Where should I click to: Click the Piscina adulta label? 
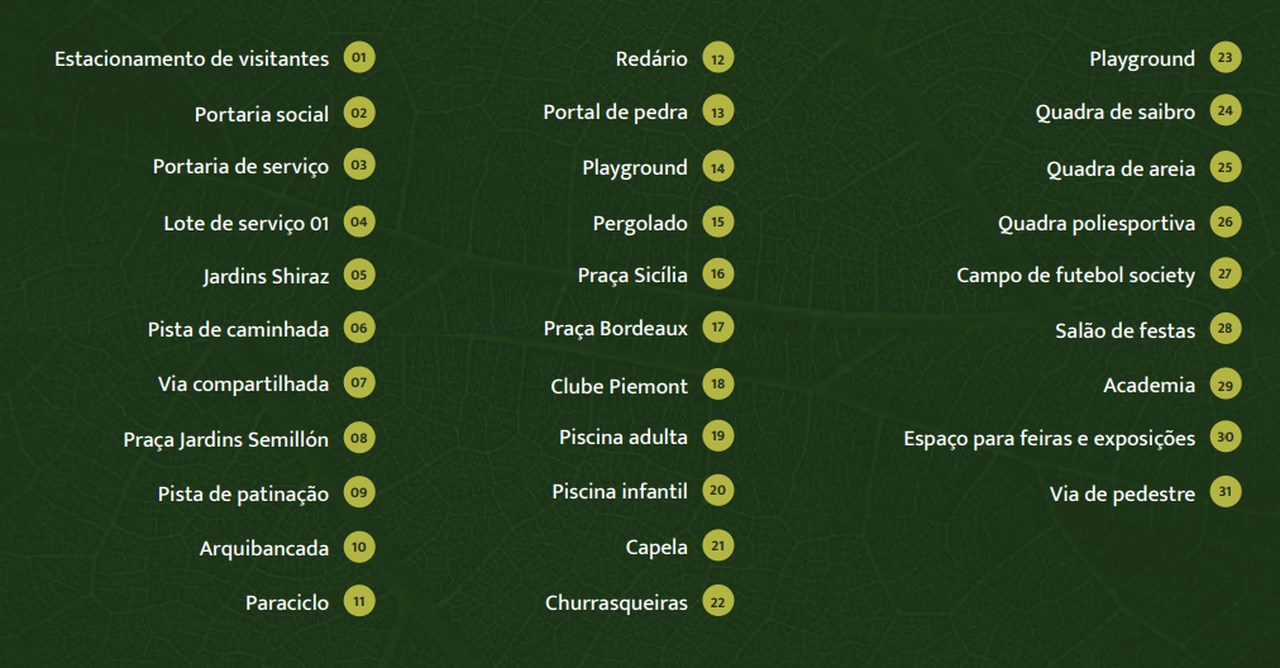point(623,437)
